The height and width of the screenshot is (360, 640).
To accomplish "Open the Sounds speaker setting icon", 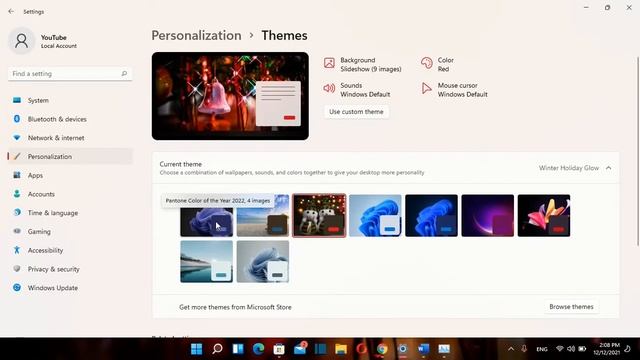I will [x=329, y=89].
